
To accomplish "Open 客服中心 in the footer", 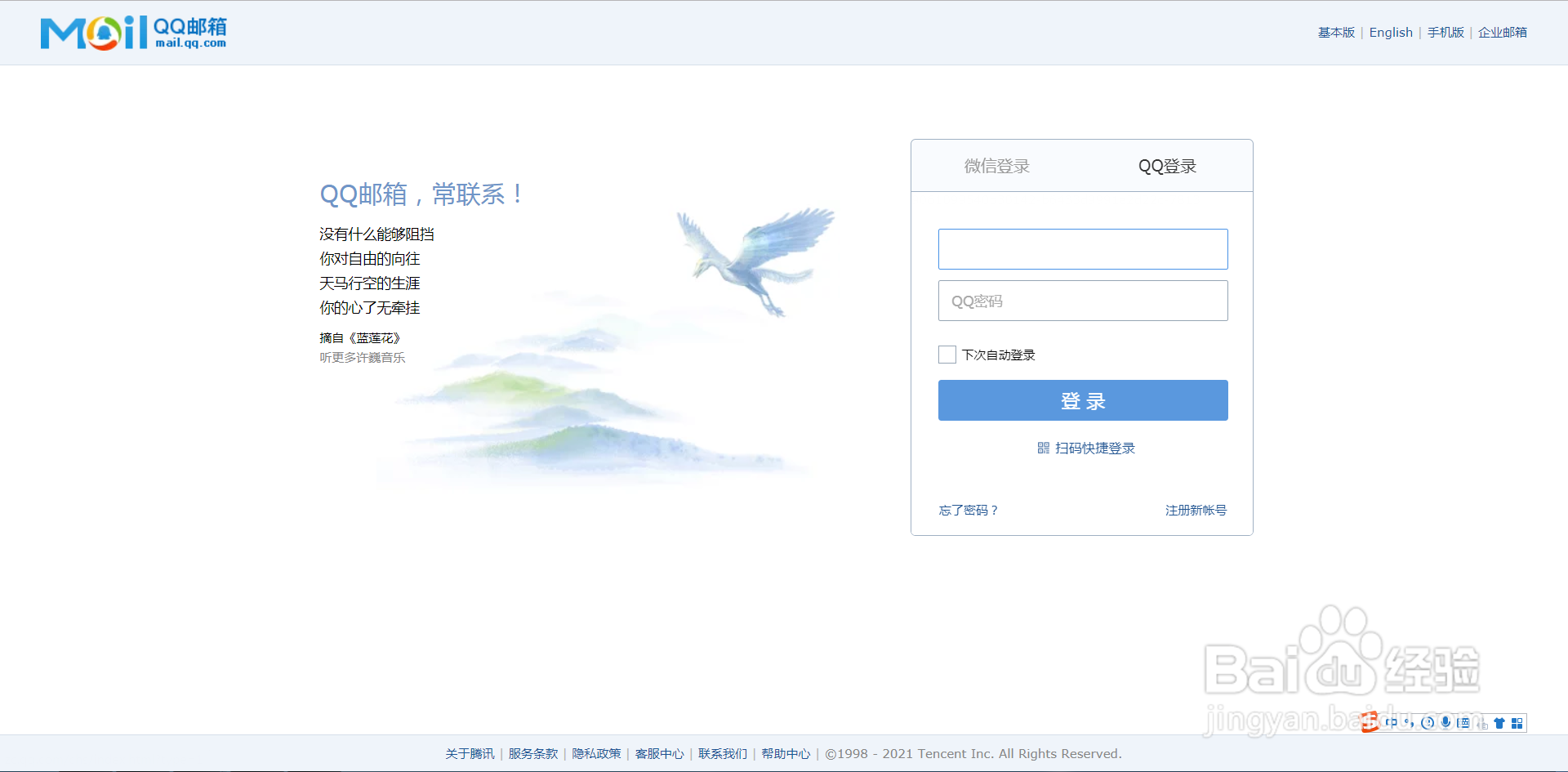I will tap(660, 753).
